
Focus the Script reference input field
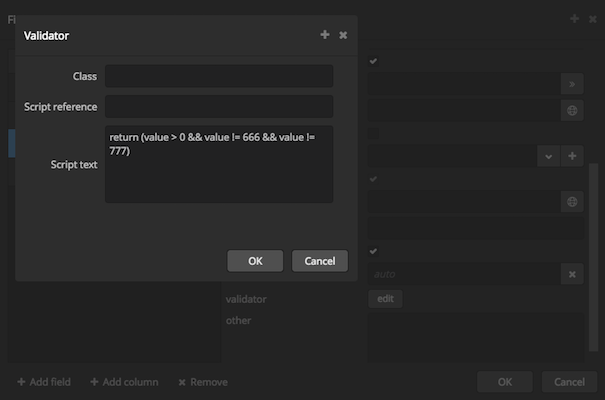219,106
